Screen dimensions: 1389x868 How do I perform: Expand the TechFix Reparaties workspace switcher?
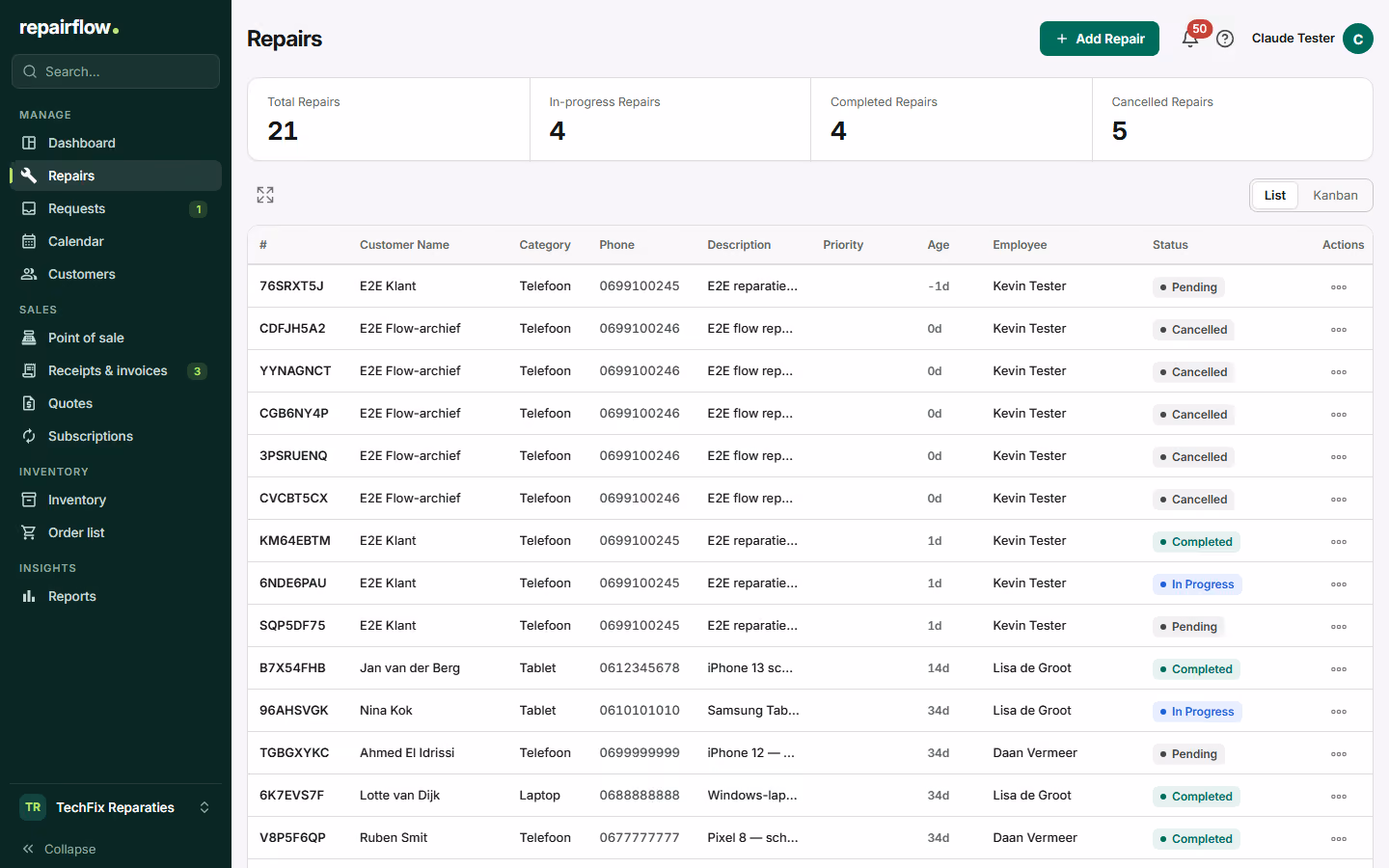[116, 807]
